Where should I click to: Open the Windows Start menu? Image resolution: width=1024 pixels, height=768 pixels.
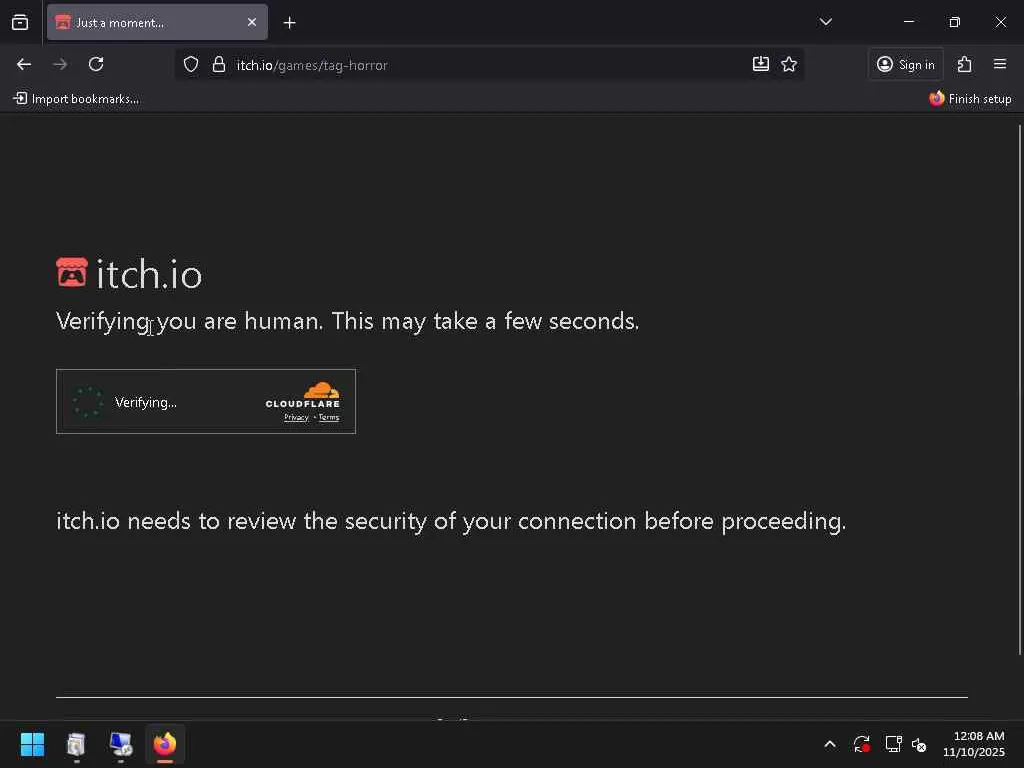point(32,744)
